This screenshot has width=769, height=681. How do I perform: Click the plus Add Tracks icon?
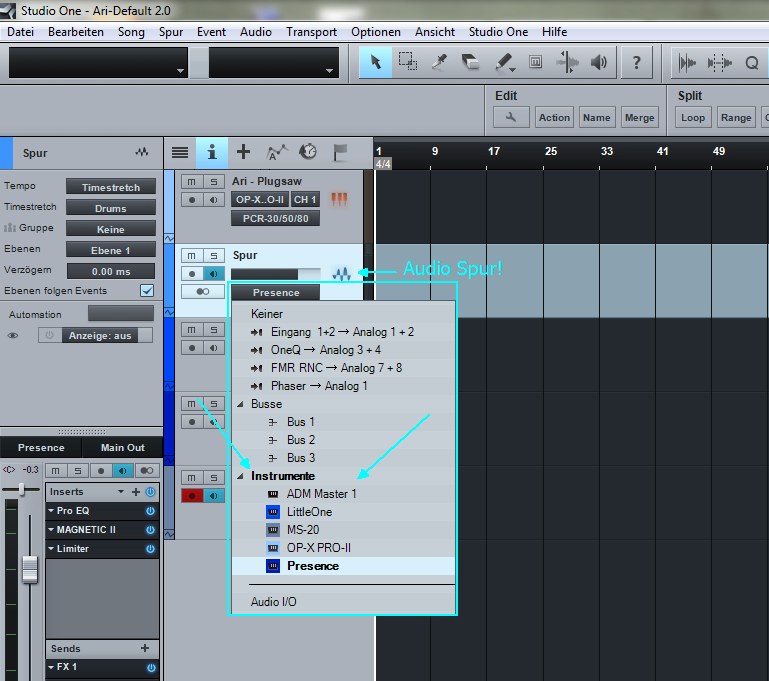click(243, 152)
